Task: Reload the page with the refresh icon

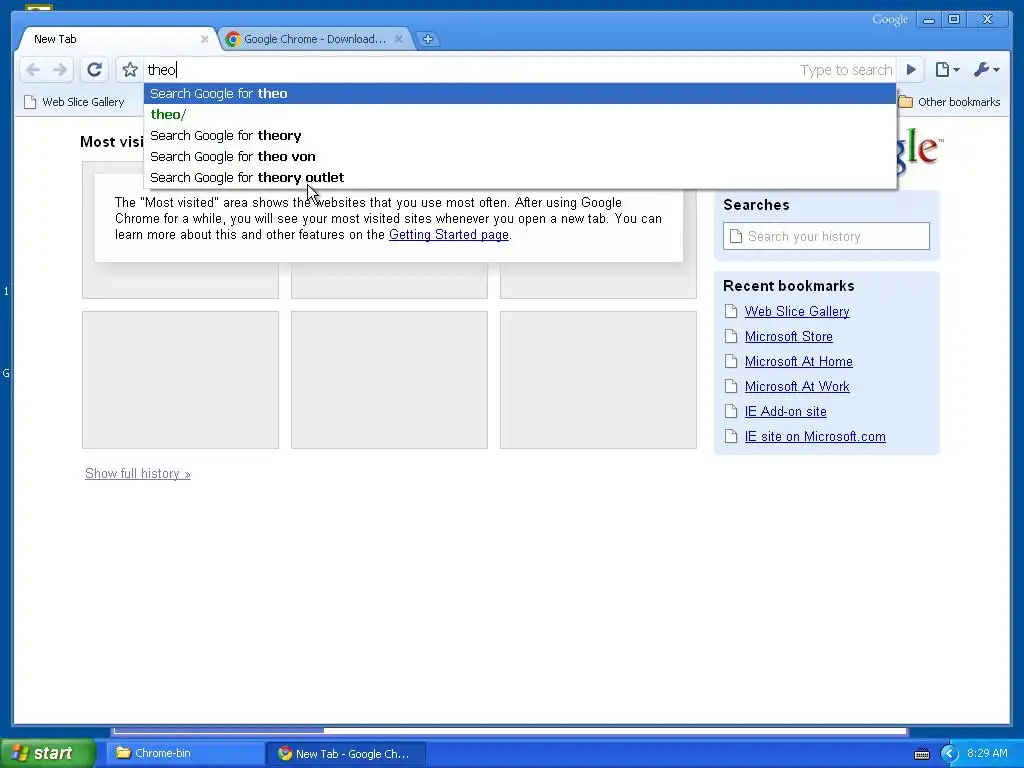Action: click(x=95, y=69)
